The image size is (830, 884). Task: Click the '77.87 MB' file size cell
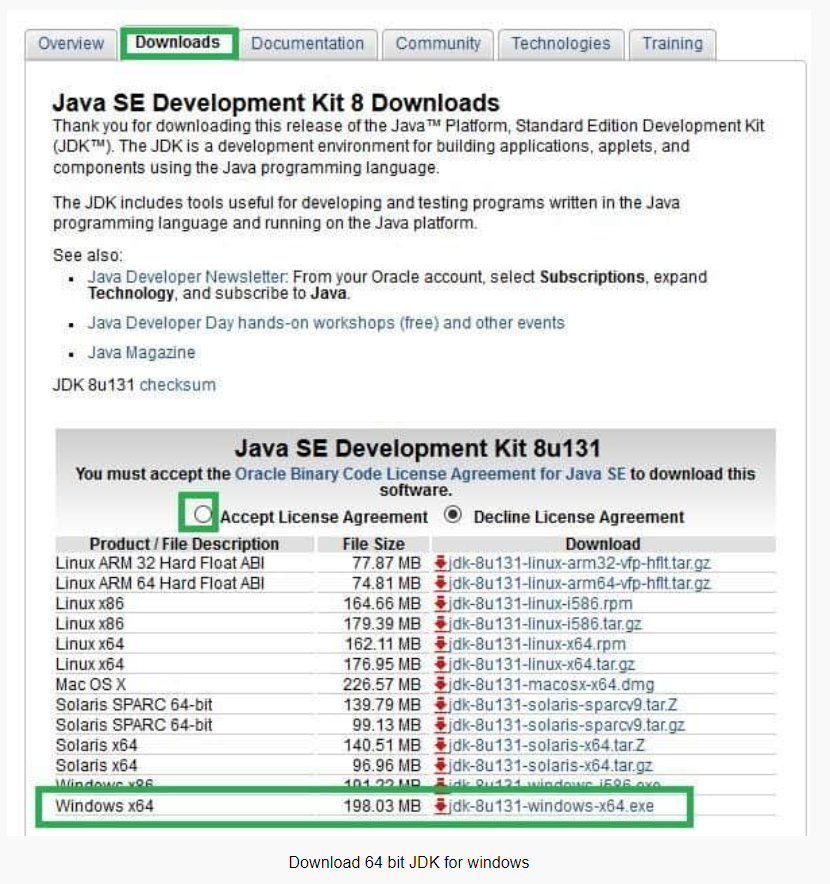point(387,563)
